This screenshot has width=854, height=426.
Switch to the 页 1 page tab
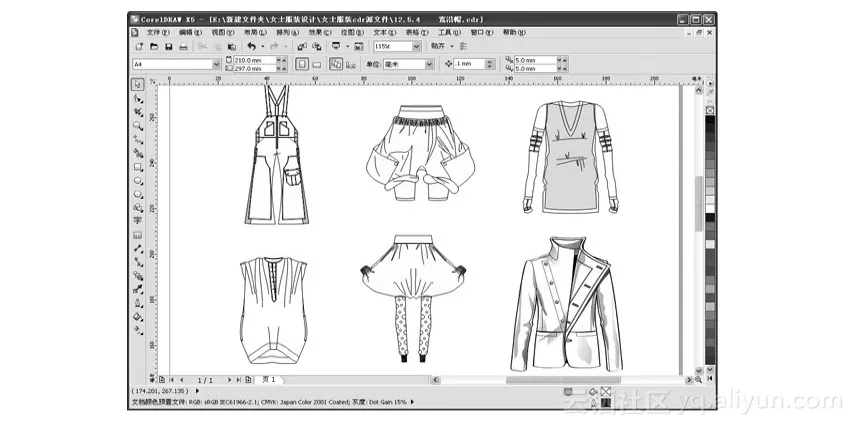pyautogui.click(x=269, y=380)
